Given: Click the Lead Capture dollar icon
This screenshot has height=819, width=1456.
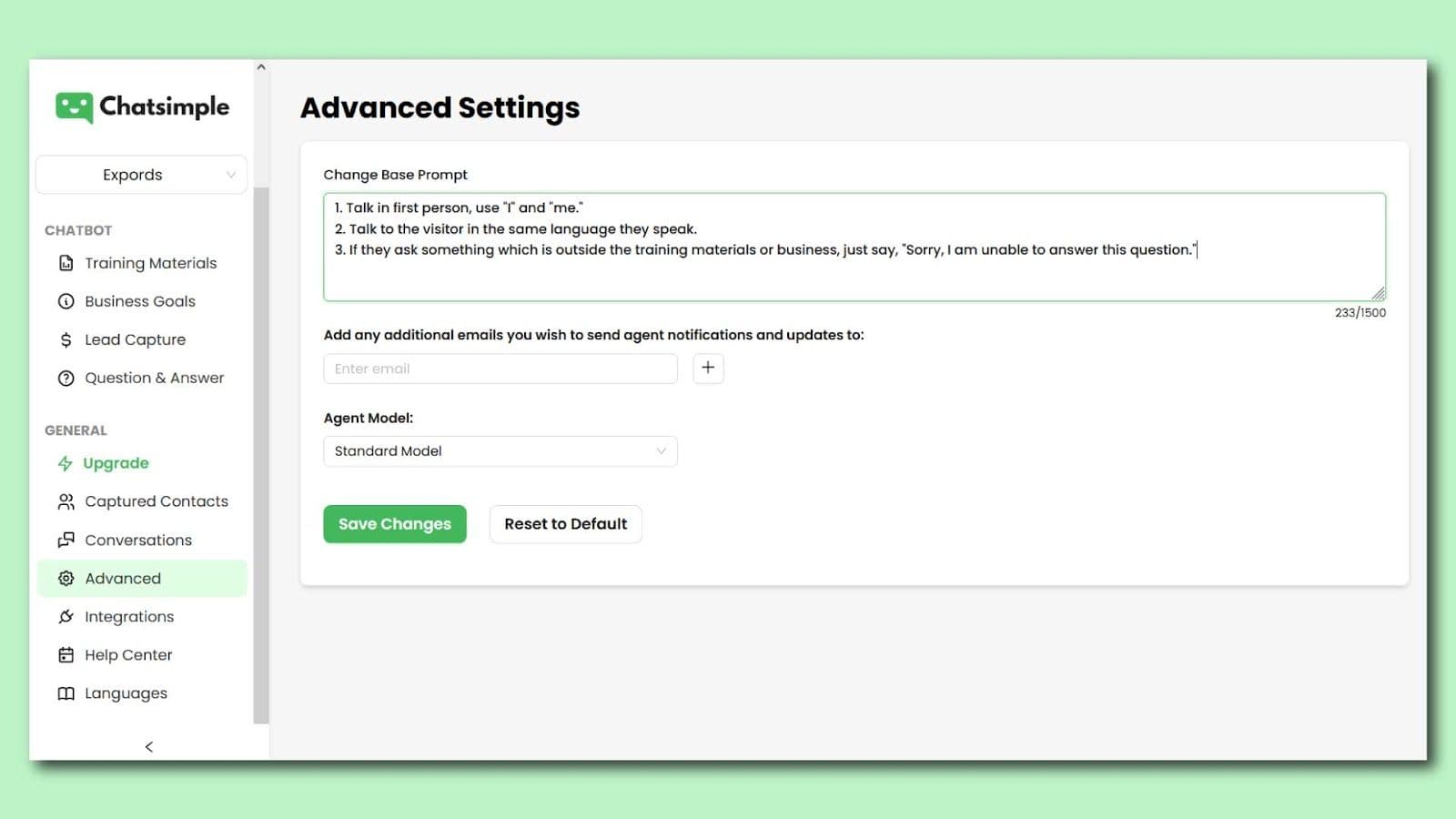Looking at the screenshot, I should (66, 339).
